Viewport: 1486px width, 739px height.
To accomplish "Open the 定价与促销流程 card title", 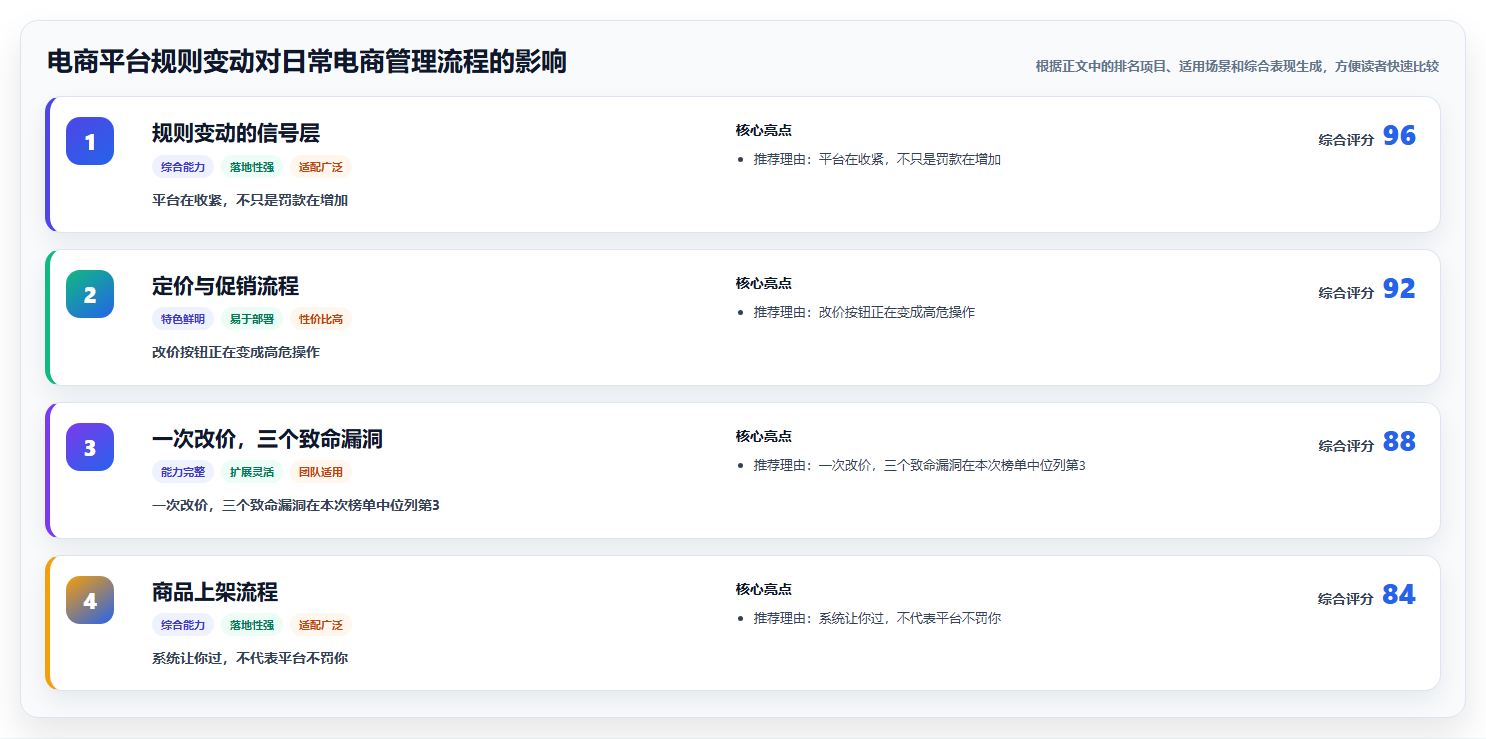I will coord(225,286).
